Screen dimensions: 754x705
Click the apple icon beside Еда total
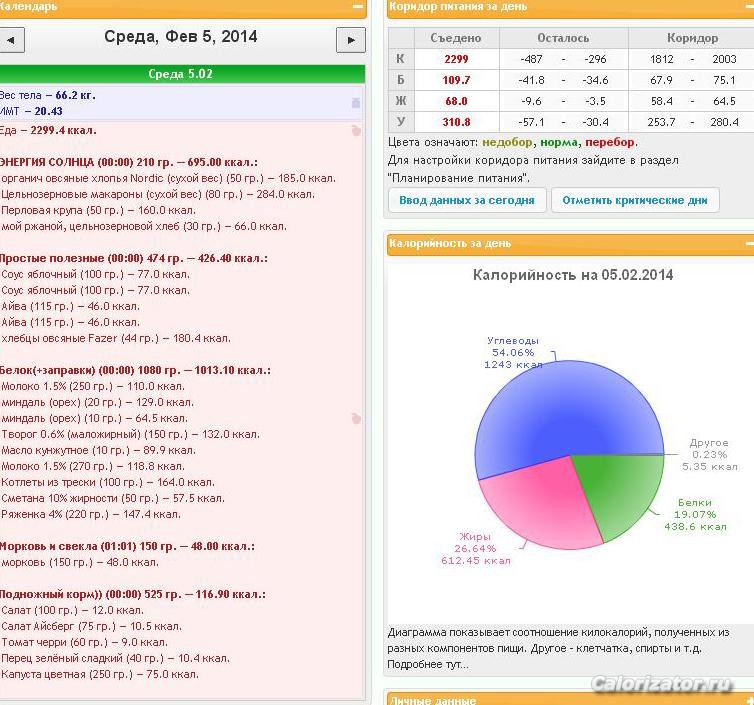click(356, 130)
